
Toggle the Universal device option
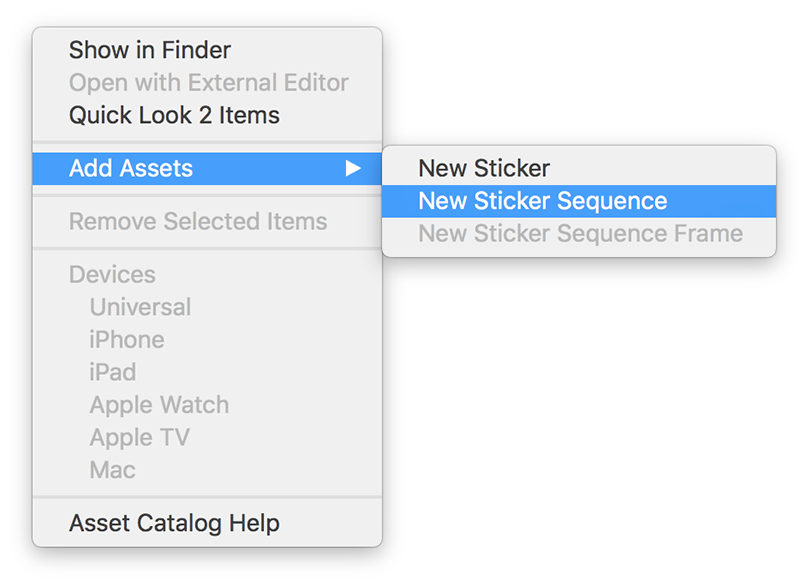(x=140, y=307)
